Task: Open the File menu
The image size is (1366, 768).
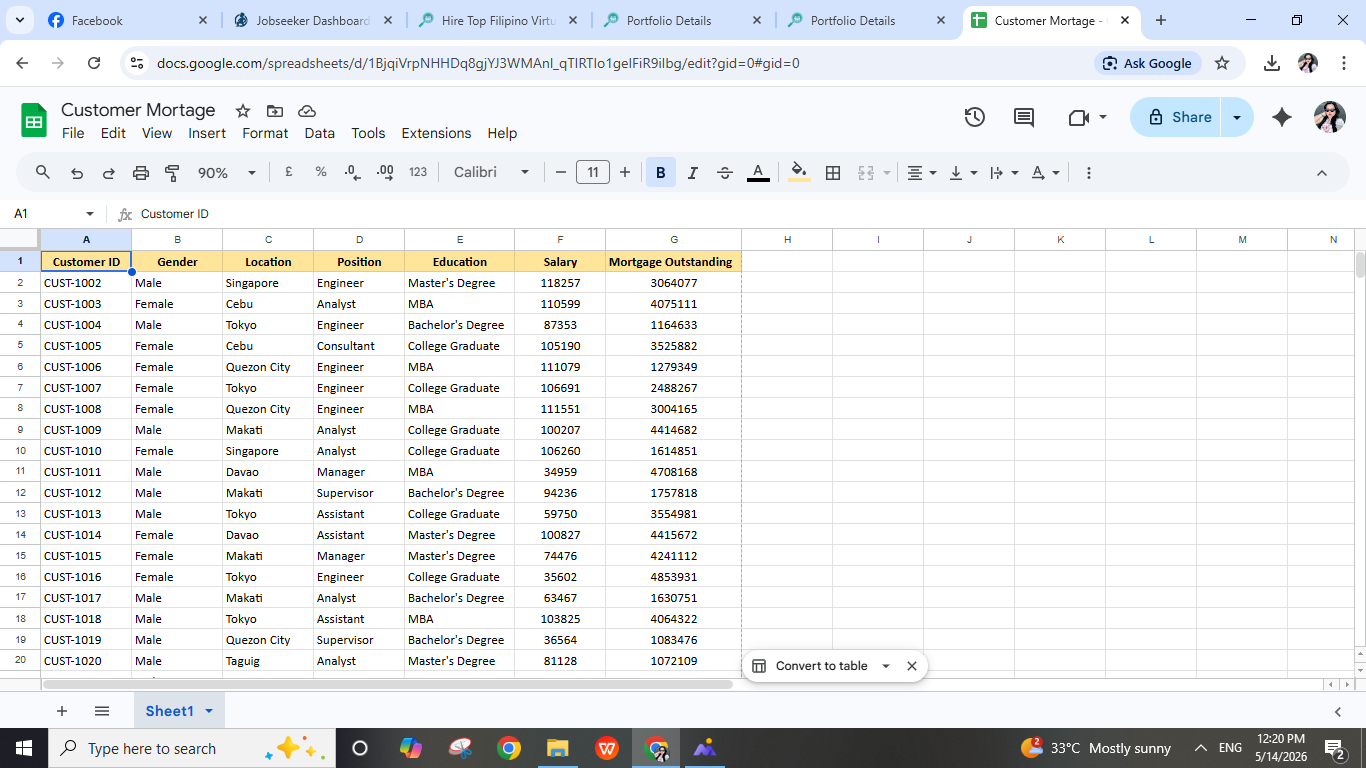Action: click(x=73, y=133)
